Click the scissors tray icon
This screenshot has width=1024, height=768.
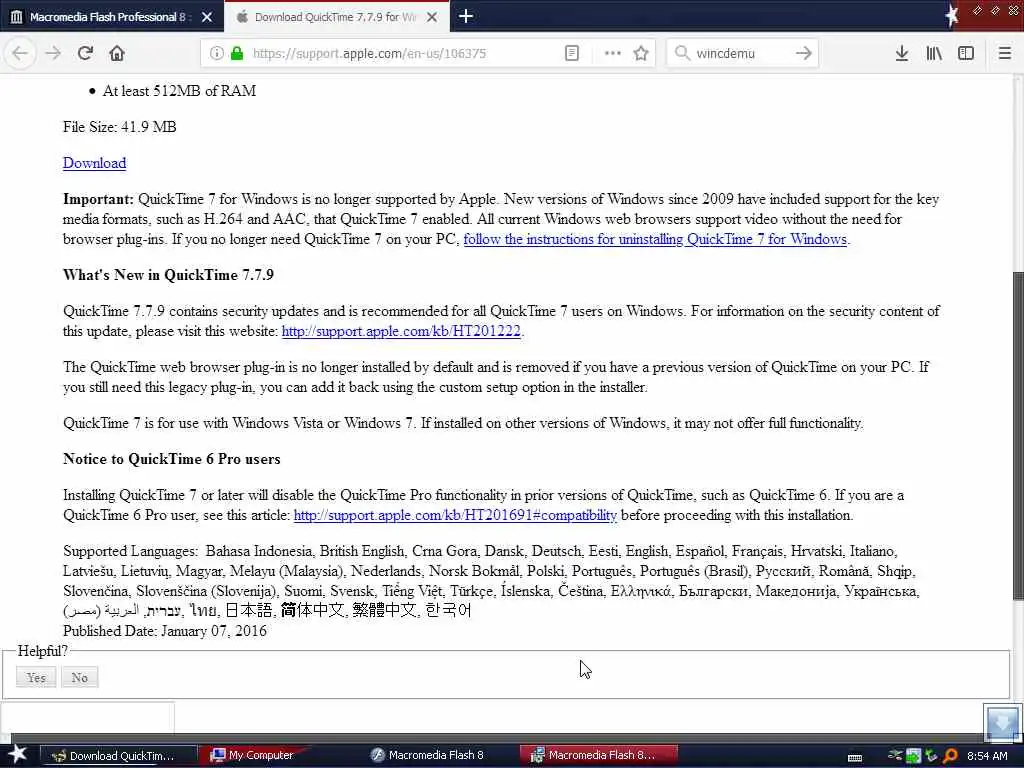(895, 756)
